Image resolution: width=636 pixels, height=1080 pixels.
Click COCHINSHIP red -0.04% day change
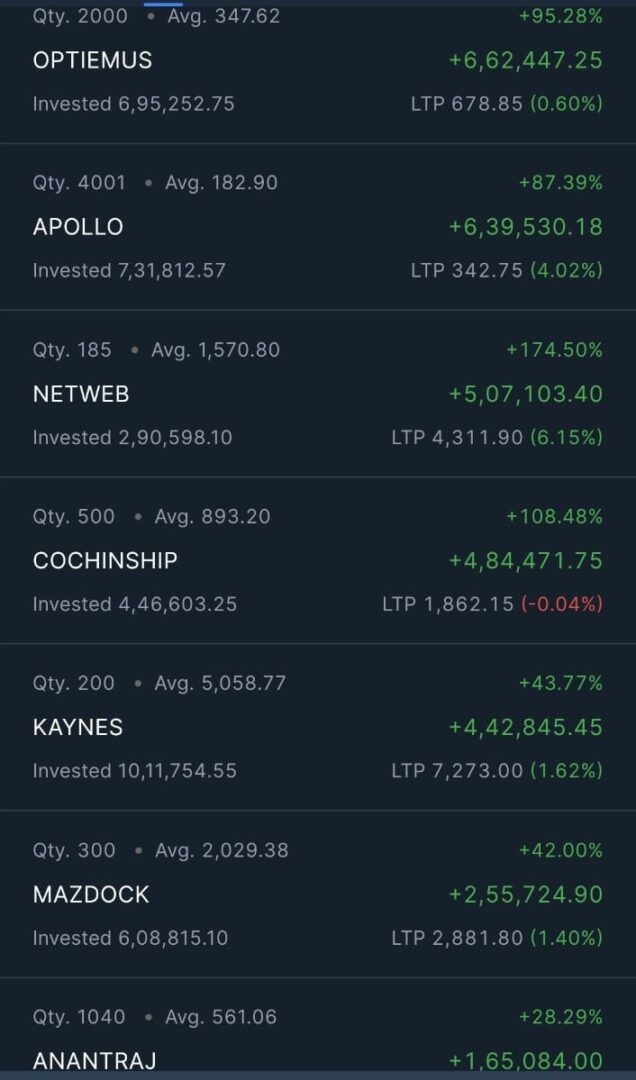tap(562, 604)
